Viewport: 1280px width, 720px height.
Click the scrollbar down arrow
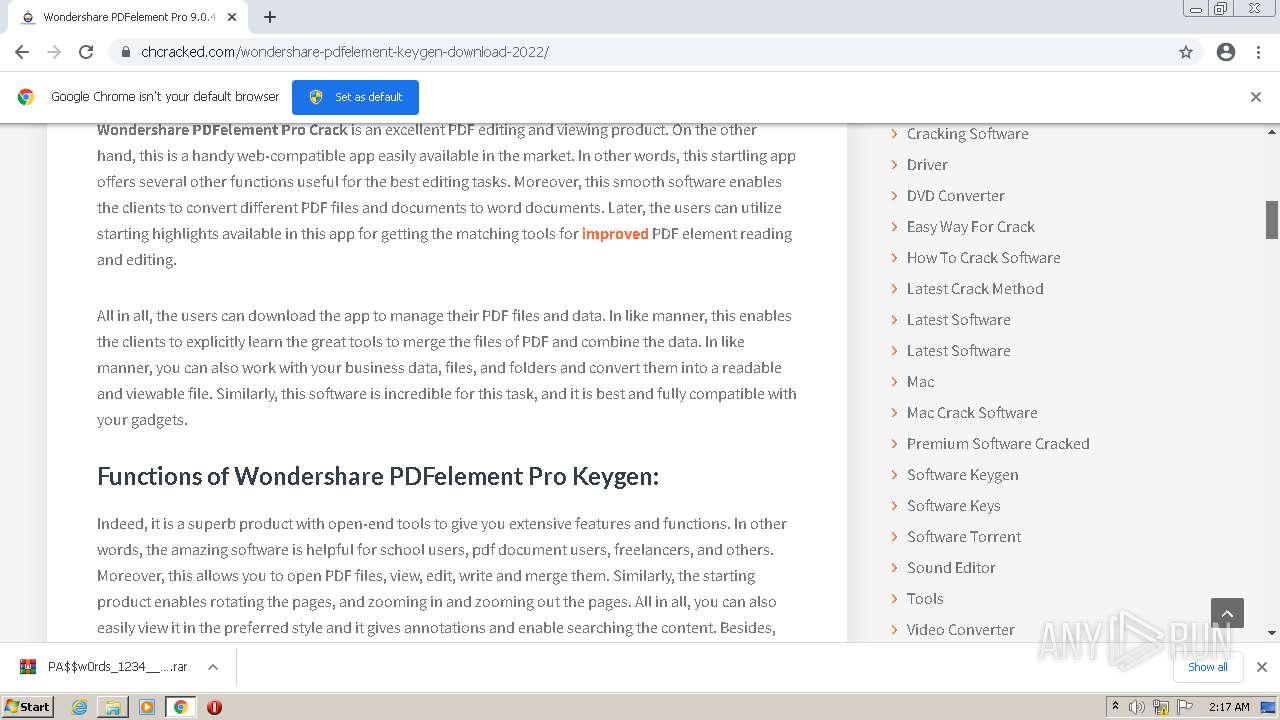tap(1272, 632)
